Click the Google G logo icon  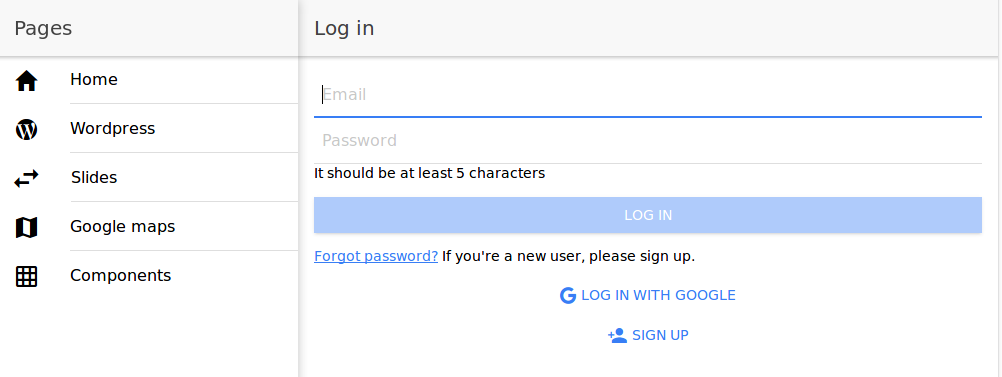567,295
